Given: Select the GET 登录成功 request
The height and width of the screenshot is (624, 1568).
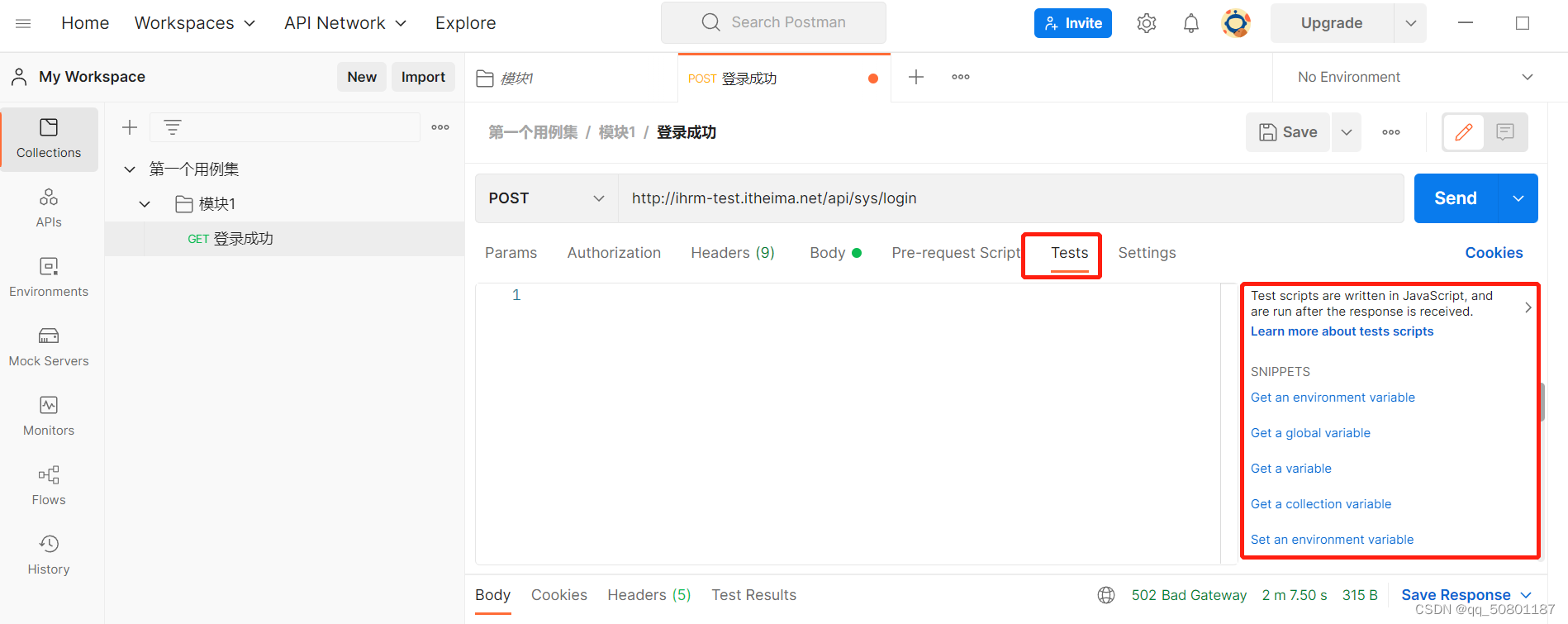Looking at the screenshot, I should pos(284,239).
